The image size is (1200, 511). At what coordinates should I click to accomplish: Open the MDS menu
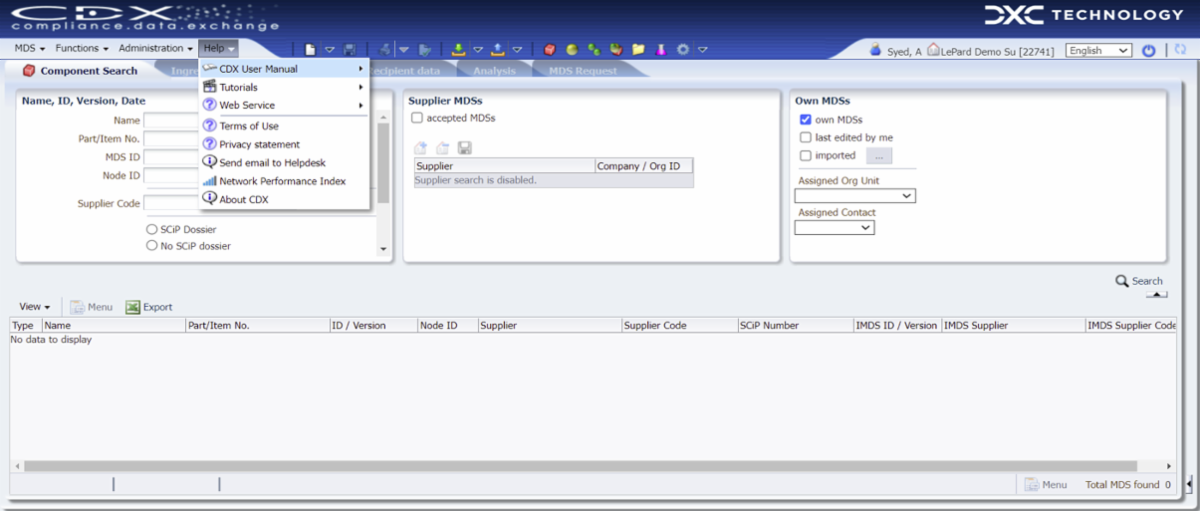pyautogui.click(x=30, y=48)
